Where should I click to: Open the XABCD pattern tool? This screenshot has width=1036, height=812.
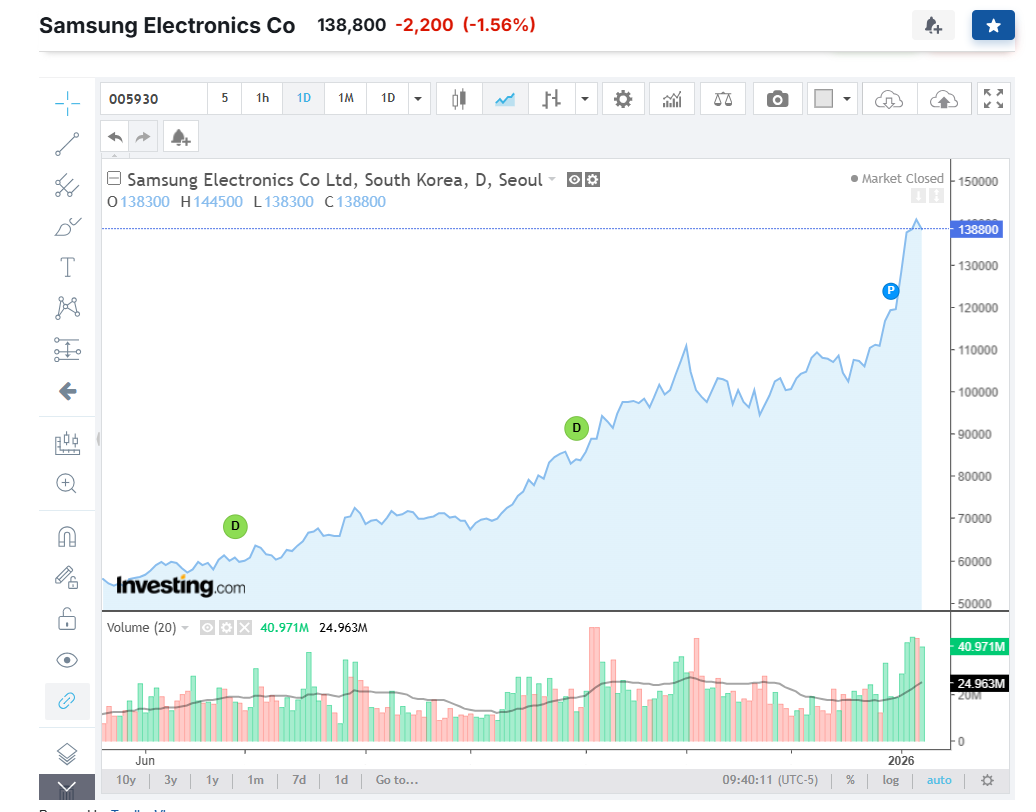67,308
